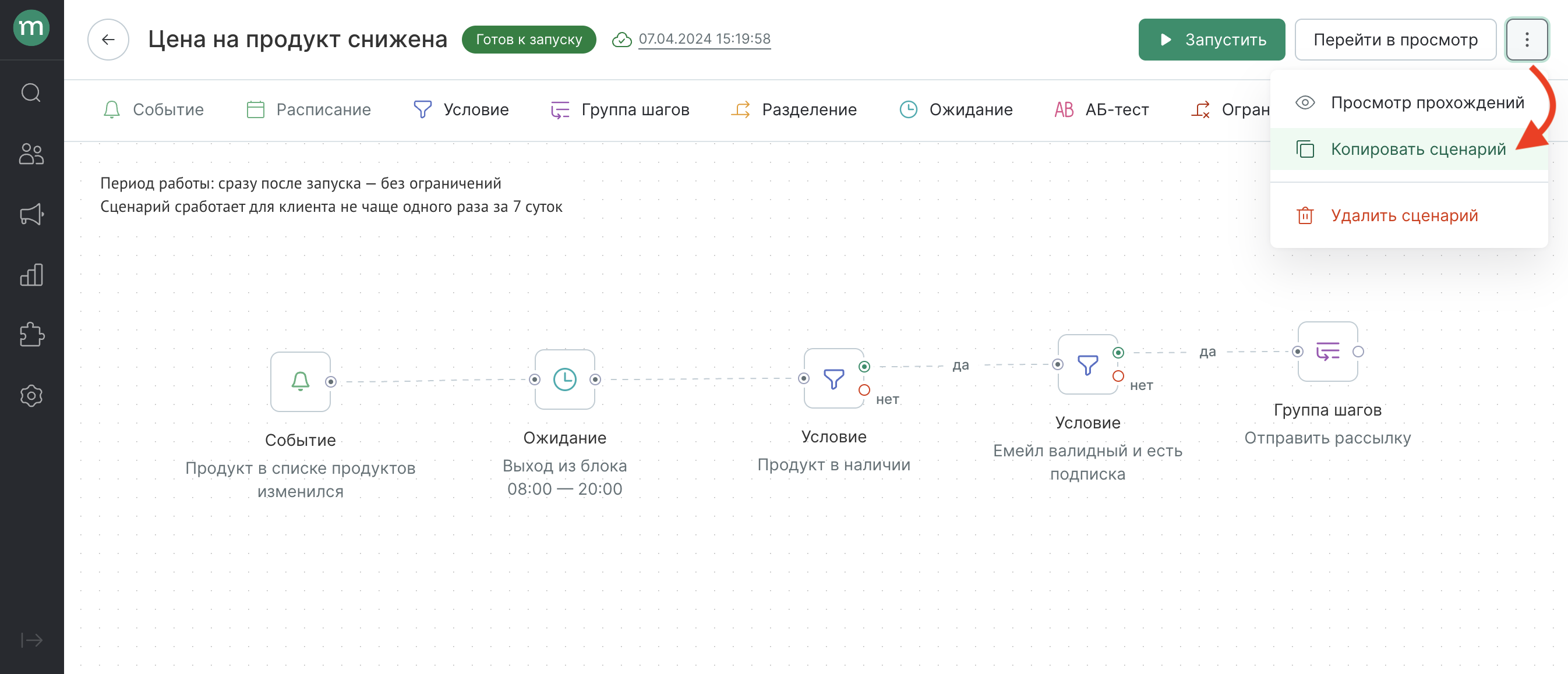The image size is (1568, 674).
Task: Select the Условие toolbar block
Action: (x=461, y=109)
